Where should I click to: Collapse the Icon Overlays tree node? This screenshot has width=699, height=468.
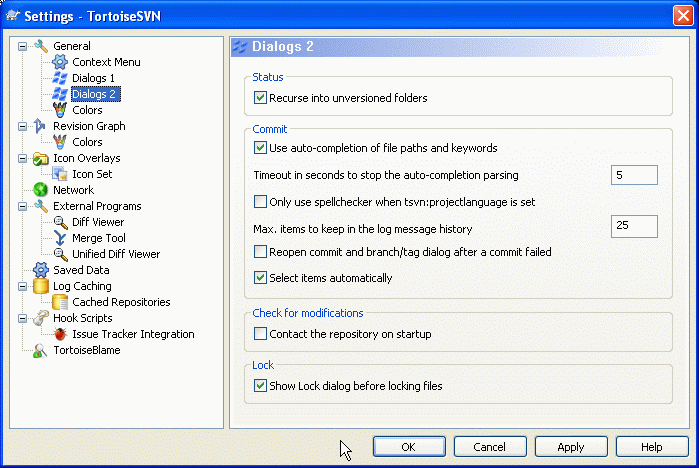(x=22, y=158)
